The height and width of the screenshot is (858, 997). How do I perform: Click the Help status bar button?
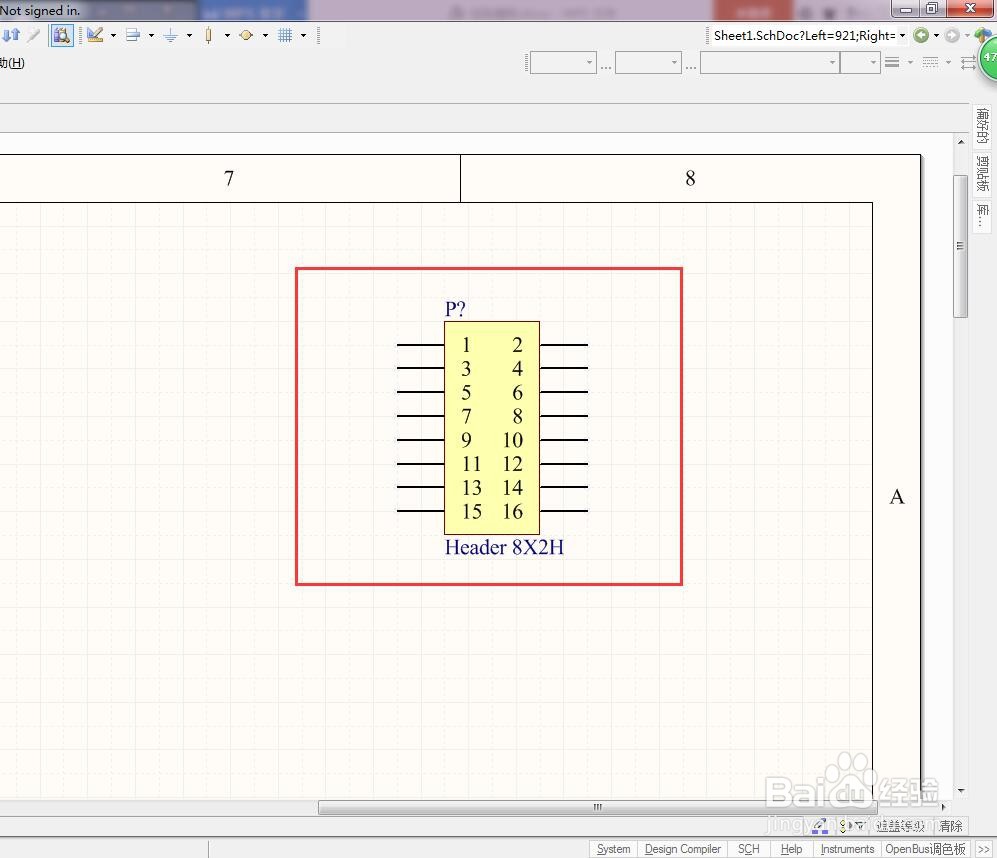click(791, 849)
